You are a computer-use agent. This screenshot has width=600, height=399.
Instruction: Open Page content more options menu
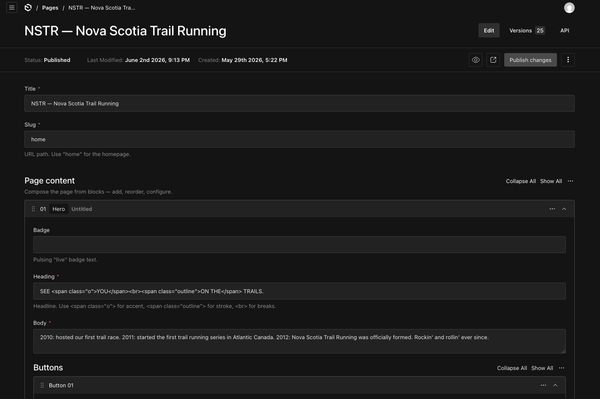click(x=571, y=181)
